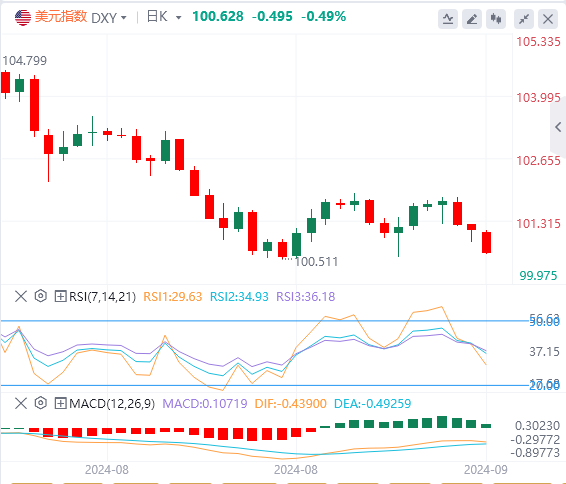Image resolution: width=566 pixels, height=484 pixels.
Task: Switch chart type with candlestick icon
Action: coord(496,19)
